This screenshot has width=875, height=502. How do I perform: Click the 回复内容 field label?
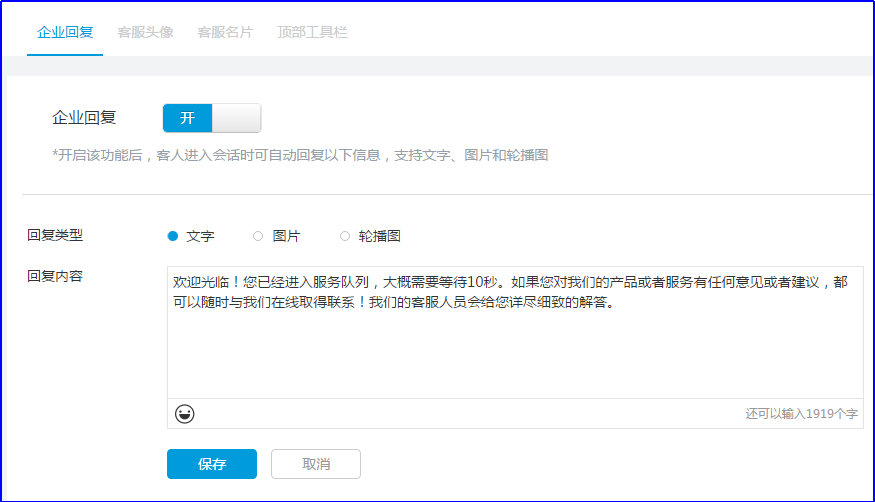tap(55, 276)
